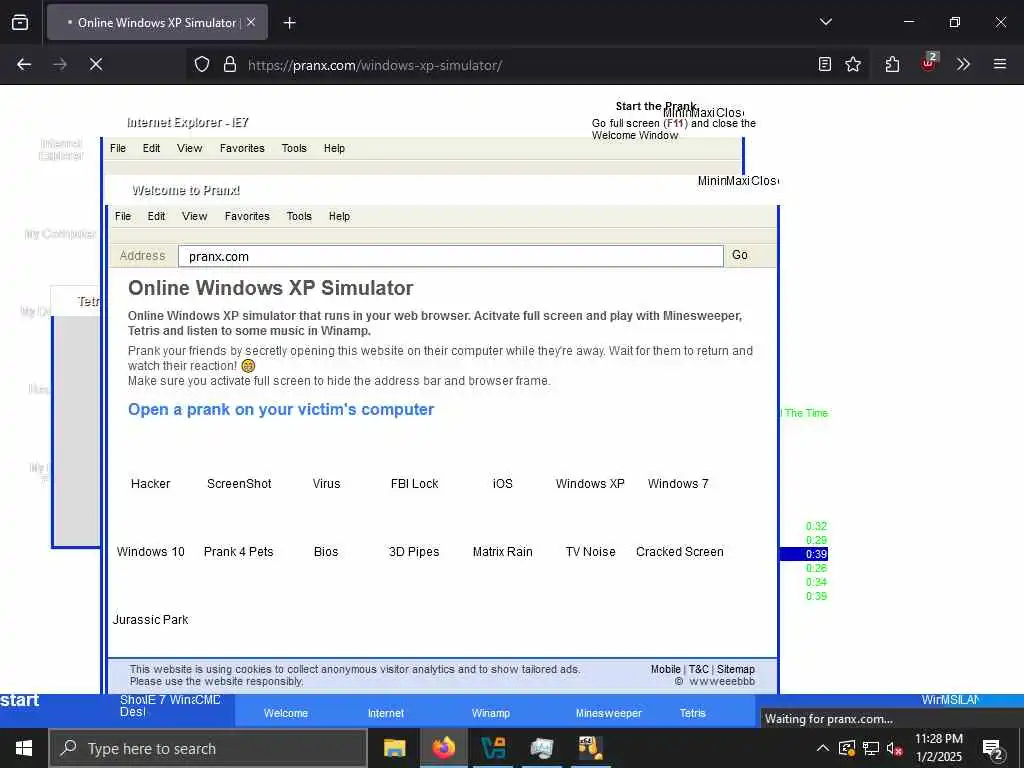1024x768 pixels.
Task: View the site security padlock info
Action: (x=229, y=64)
